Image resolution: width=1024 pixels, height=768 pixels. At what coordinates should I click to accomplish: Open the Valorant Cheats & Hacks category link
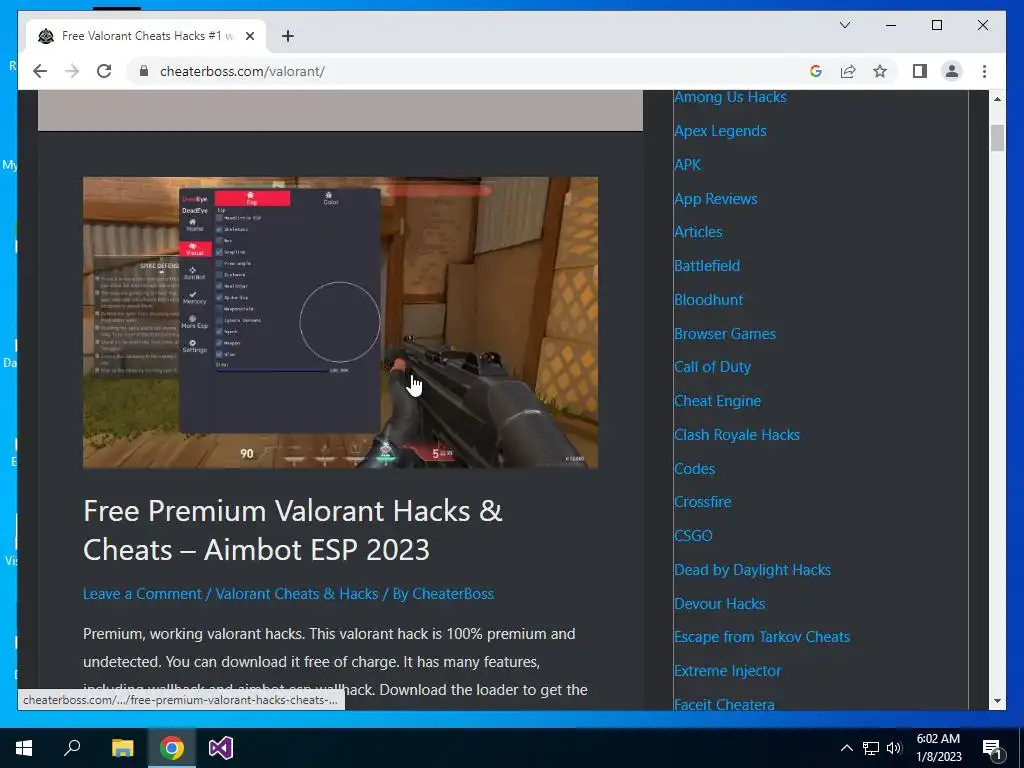coord(297,594)
